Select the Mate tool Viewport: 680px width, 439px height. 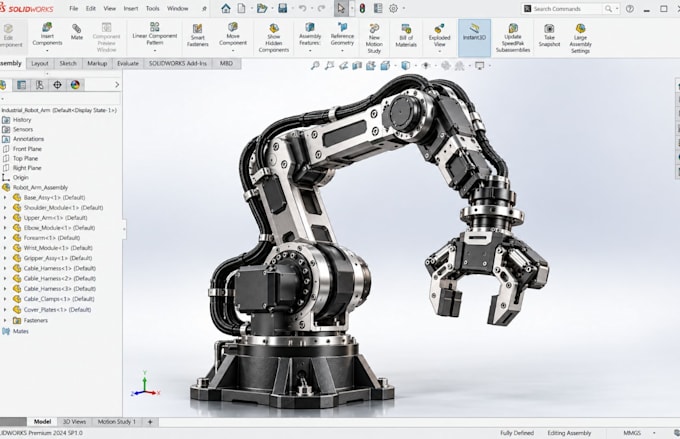click(x=77, y=32)
